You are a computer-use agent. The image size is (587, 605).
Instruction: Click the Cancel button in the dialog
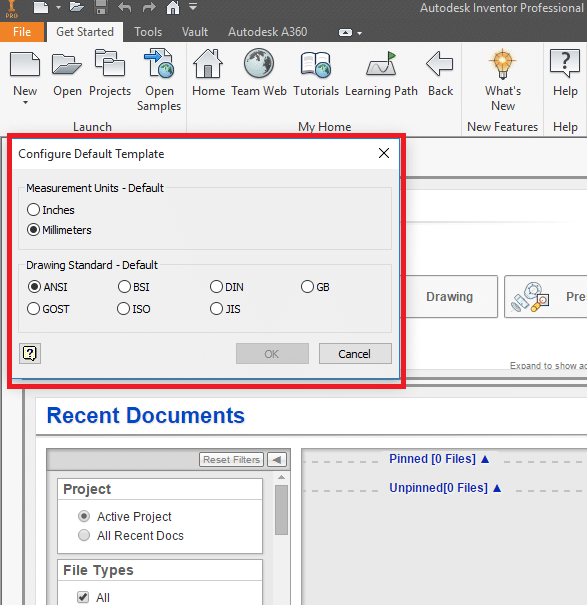[355, 353]
